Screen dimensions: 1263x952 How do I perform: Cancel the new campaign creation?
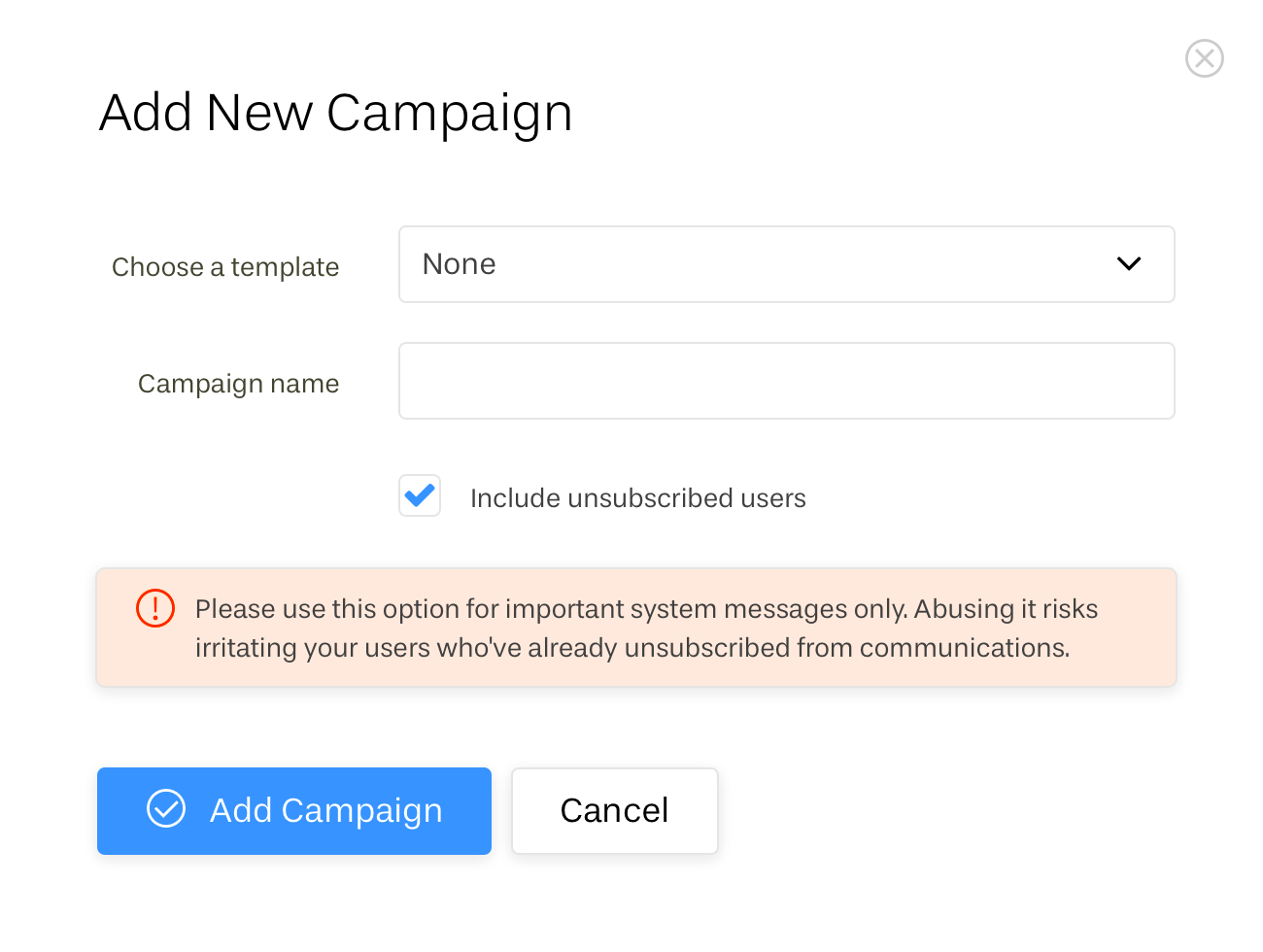(x=614, y=811)
